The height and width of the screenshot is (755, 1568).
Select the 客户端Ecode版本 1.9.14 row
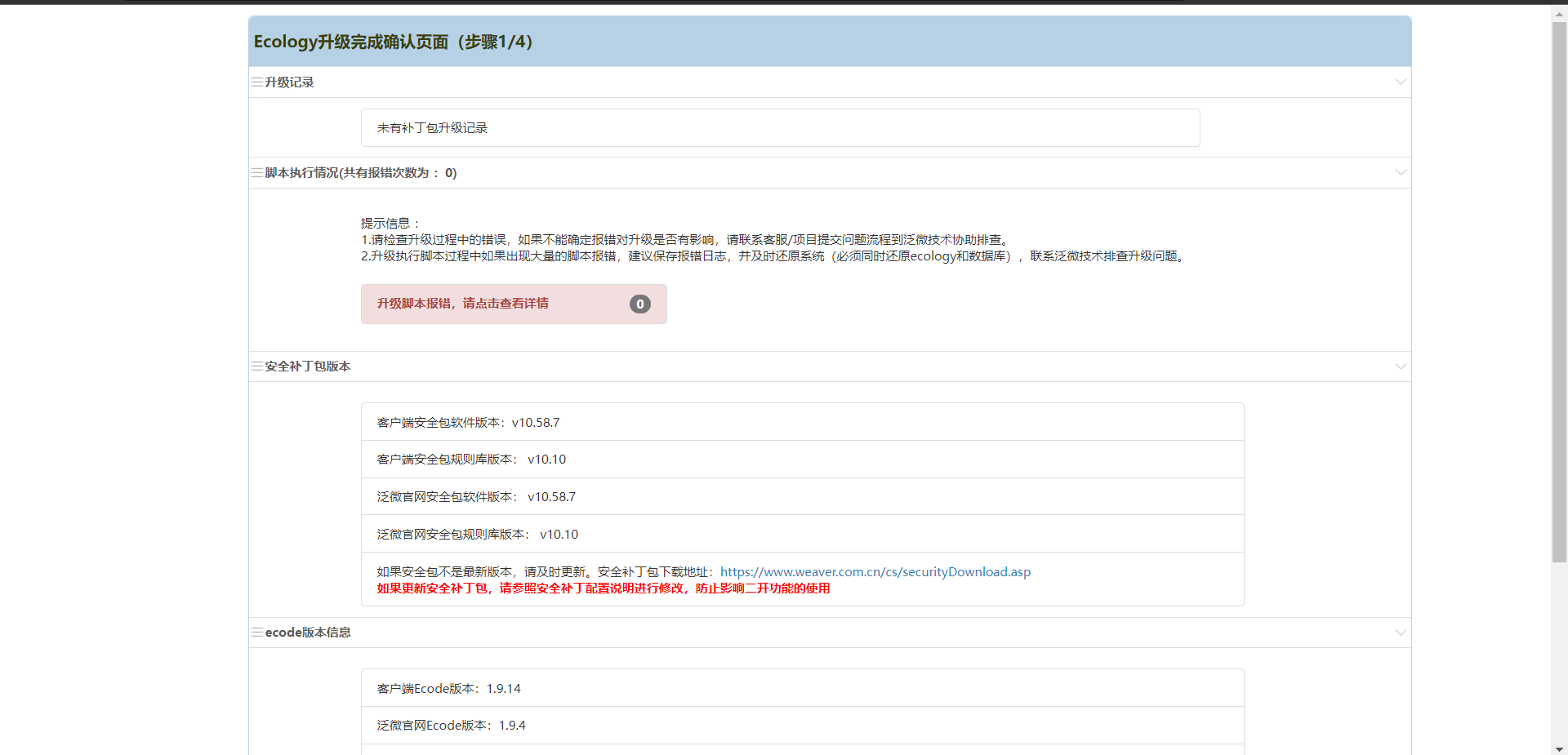802,688
